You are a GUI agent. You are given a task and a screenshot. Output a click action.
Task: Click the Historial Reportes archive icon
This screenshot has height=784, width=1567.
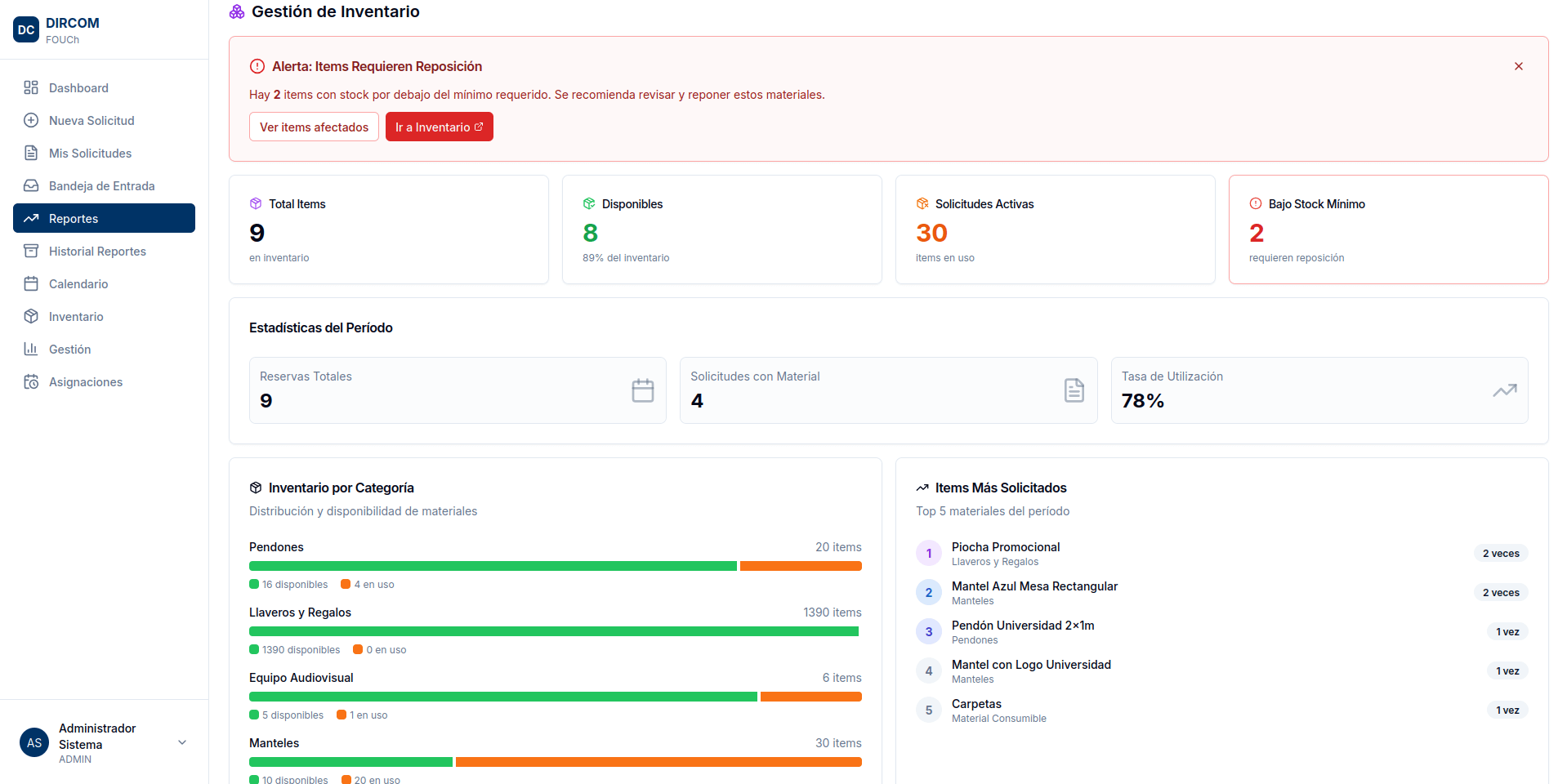pyautogui.click(x=31, y=251)
